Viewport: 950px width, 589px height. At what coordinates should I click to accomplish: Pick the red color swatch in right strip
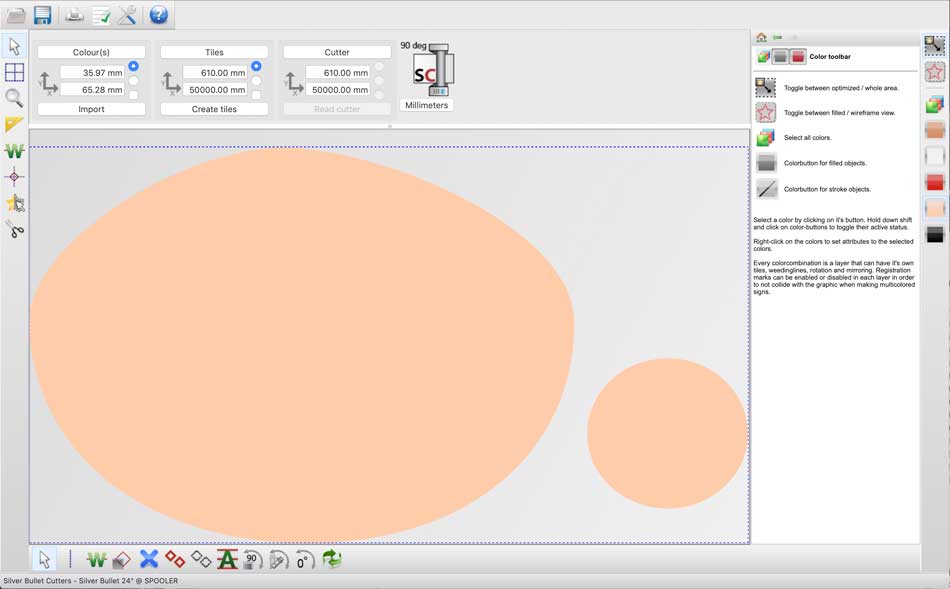pos(934,182)
